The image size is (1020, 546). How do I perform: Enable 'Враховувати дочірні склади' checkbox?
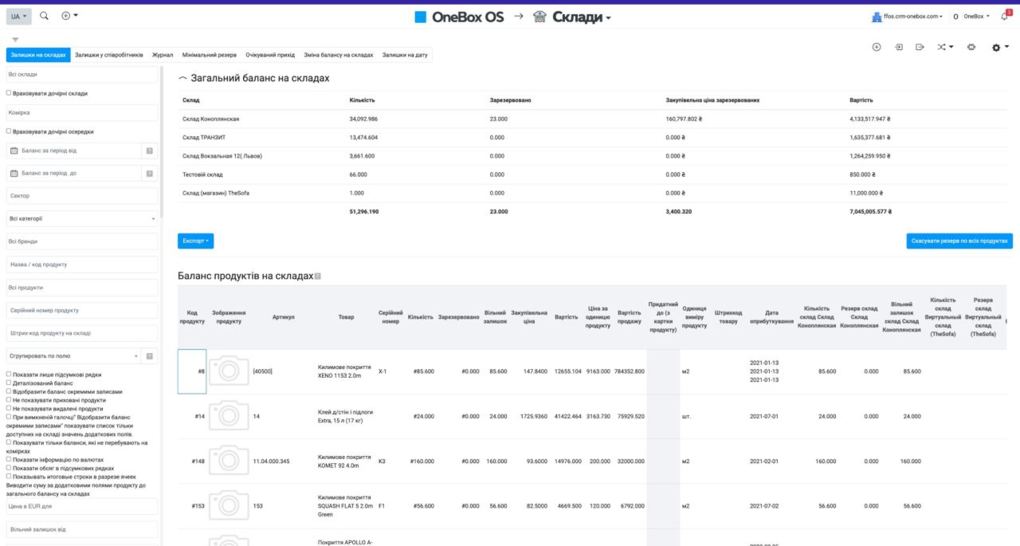pyautogui.click(x=9, y=94)
